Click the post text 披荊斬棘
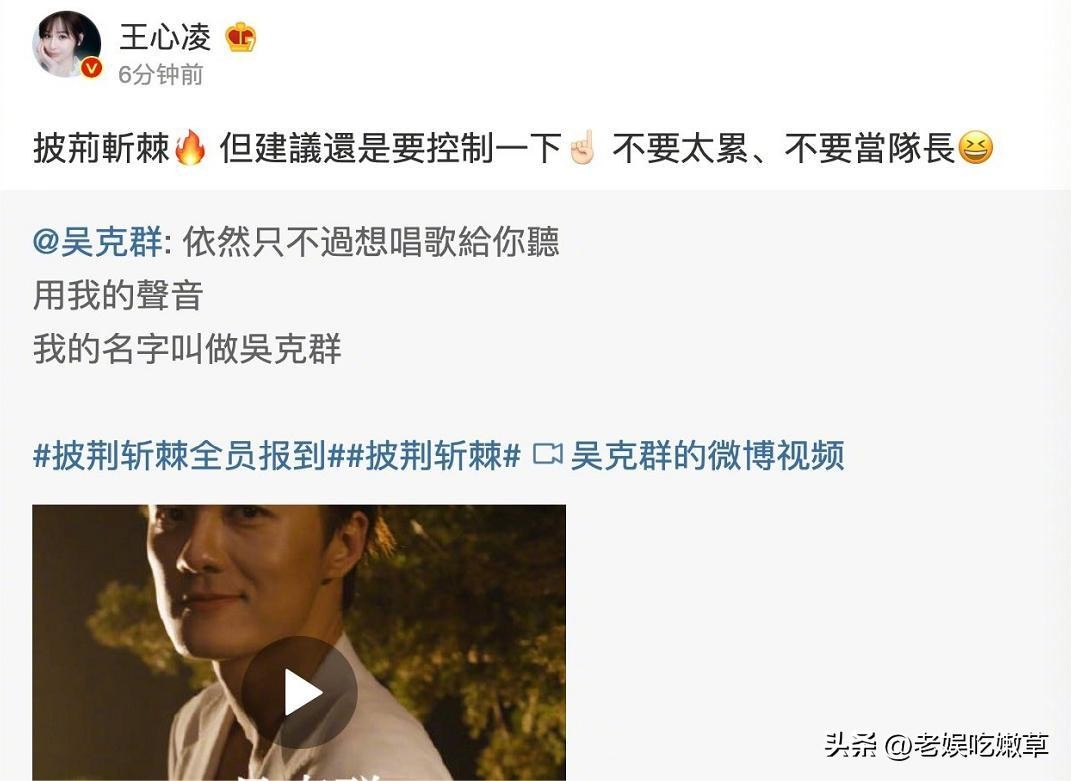 pos(102,148)
